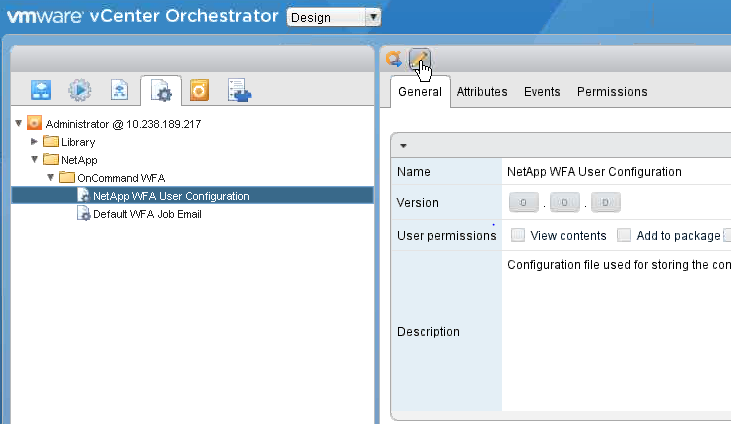Select the Library tree label
This screenshot has height=424, width=731.
point(78,142)
